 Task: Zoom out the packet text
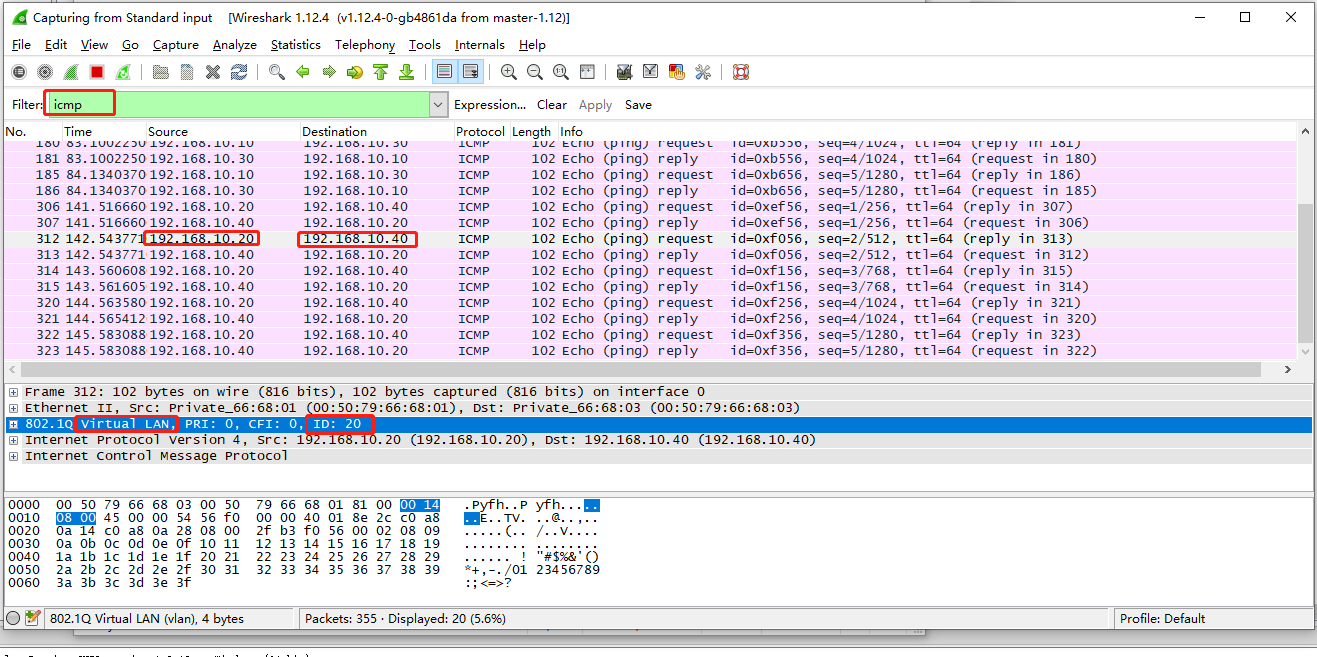[x=535, y=72]
